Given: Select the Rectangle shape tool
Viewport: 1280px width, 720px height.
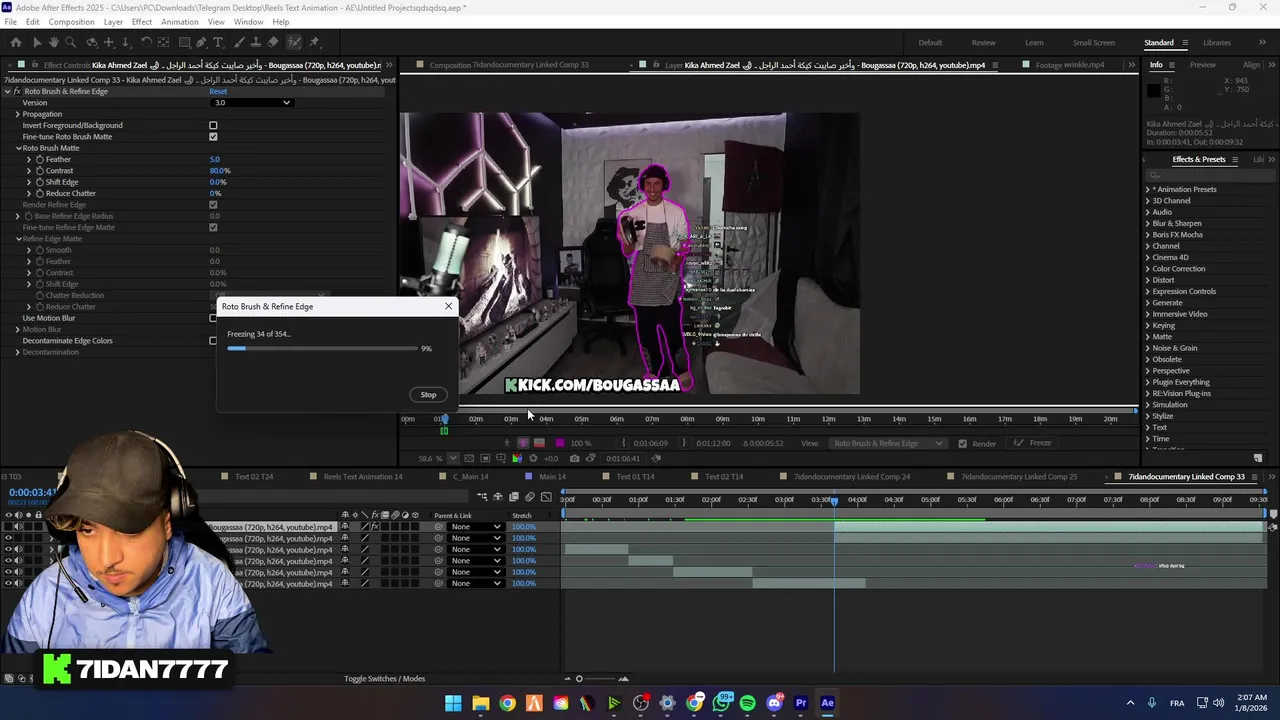Looking at the screenshot, I should coord(185,42).
